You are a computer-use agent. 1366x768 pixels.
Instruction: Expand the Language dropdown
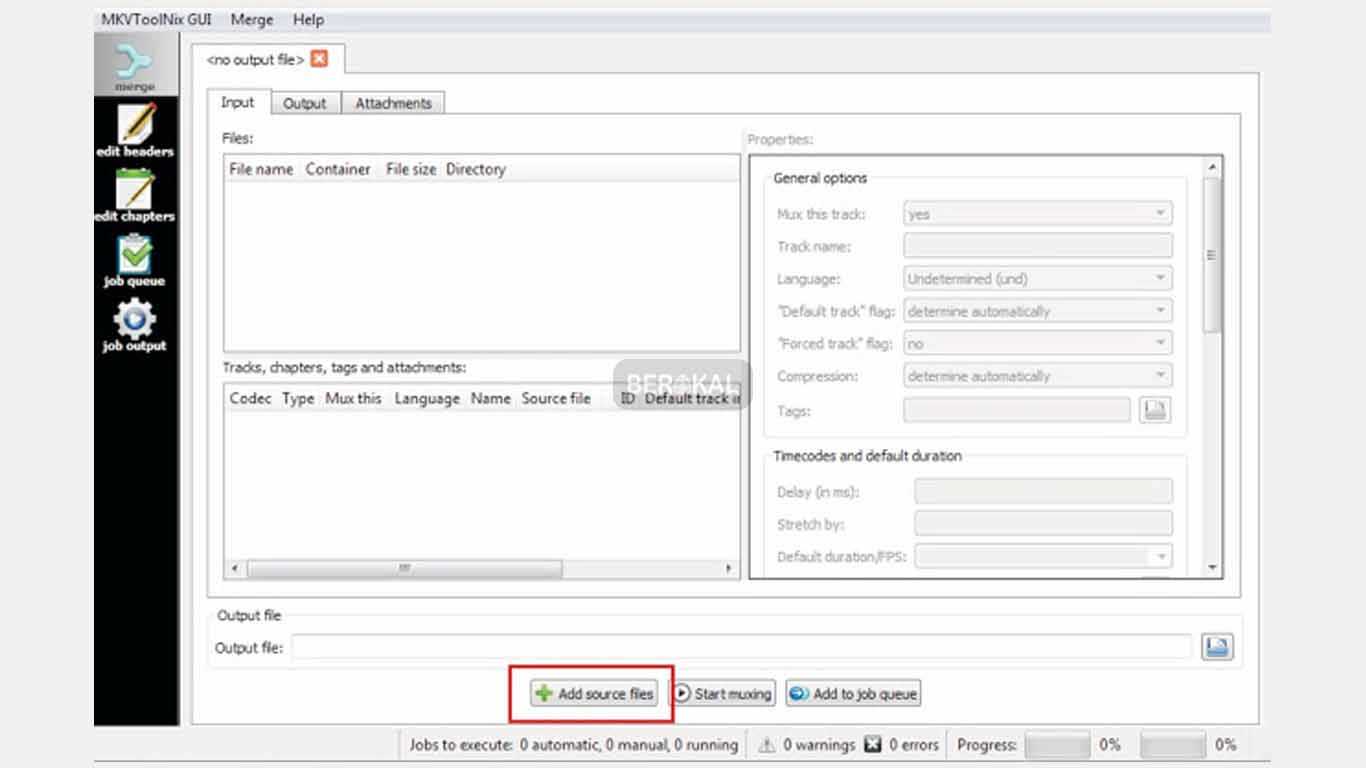[x=1038, y=279]
